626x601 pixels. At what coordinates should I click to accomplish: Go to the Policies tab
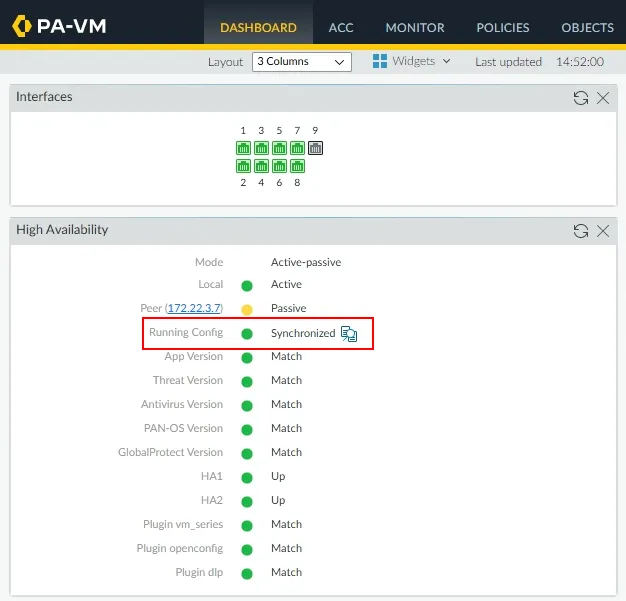[x=503, y=27]
